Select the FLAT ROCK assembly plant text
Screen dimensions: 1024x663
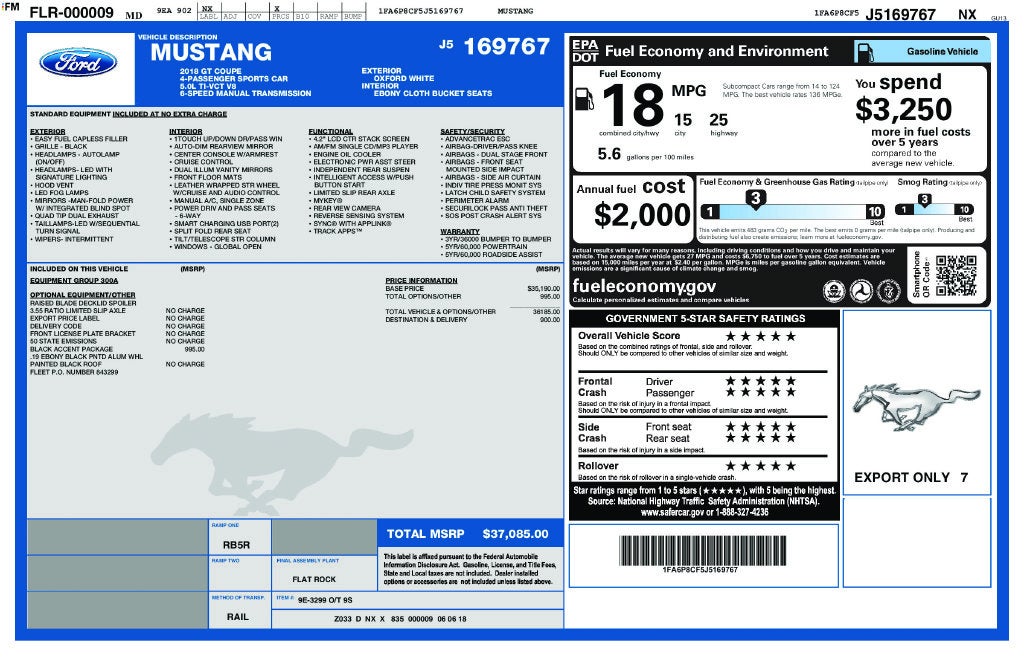[314, 579]
